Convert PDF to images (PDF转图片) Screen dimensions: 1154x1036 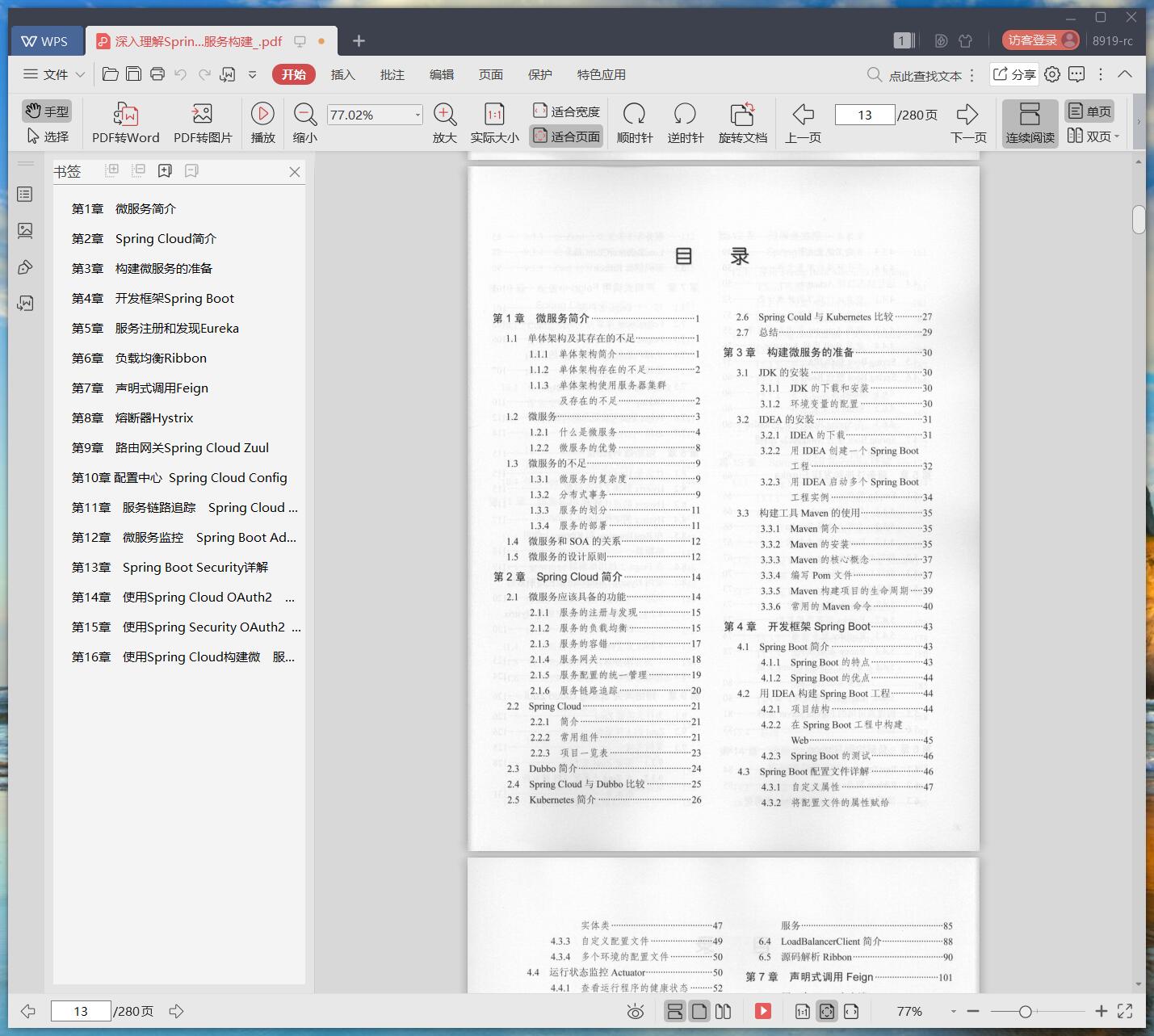click(203, 123)
